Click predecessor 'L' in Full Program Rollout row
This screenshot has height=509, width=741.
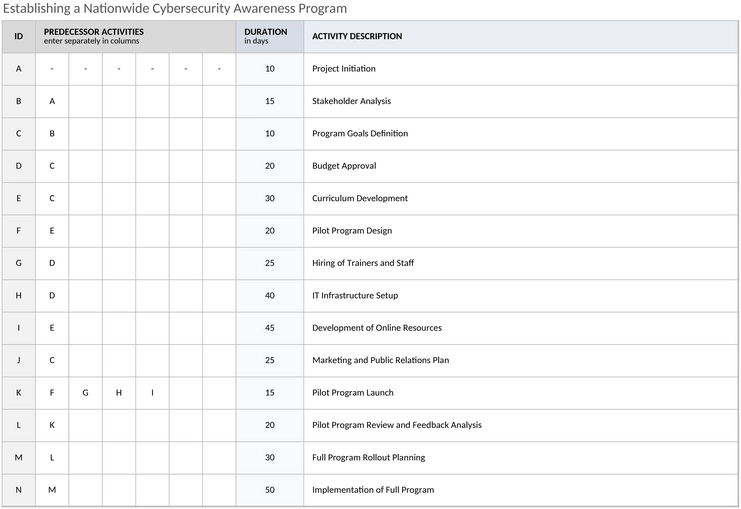52,457
